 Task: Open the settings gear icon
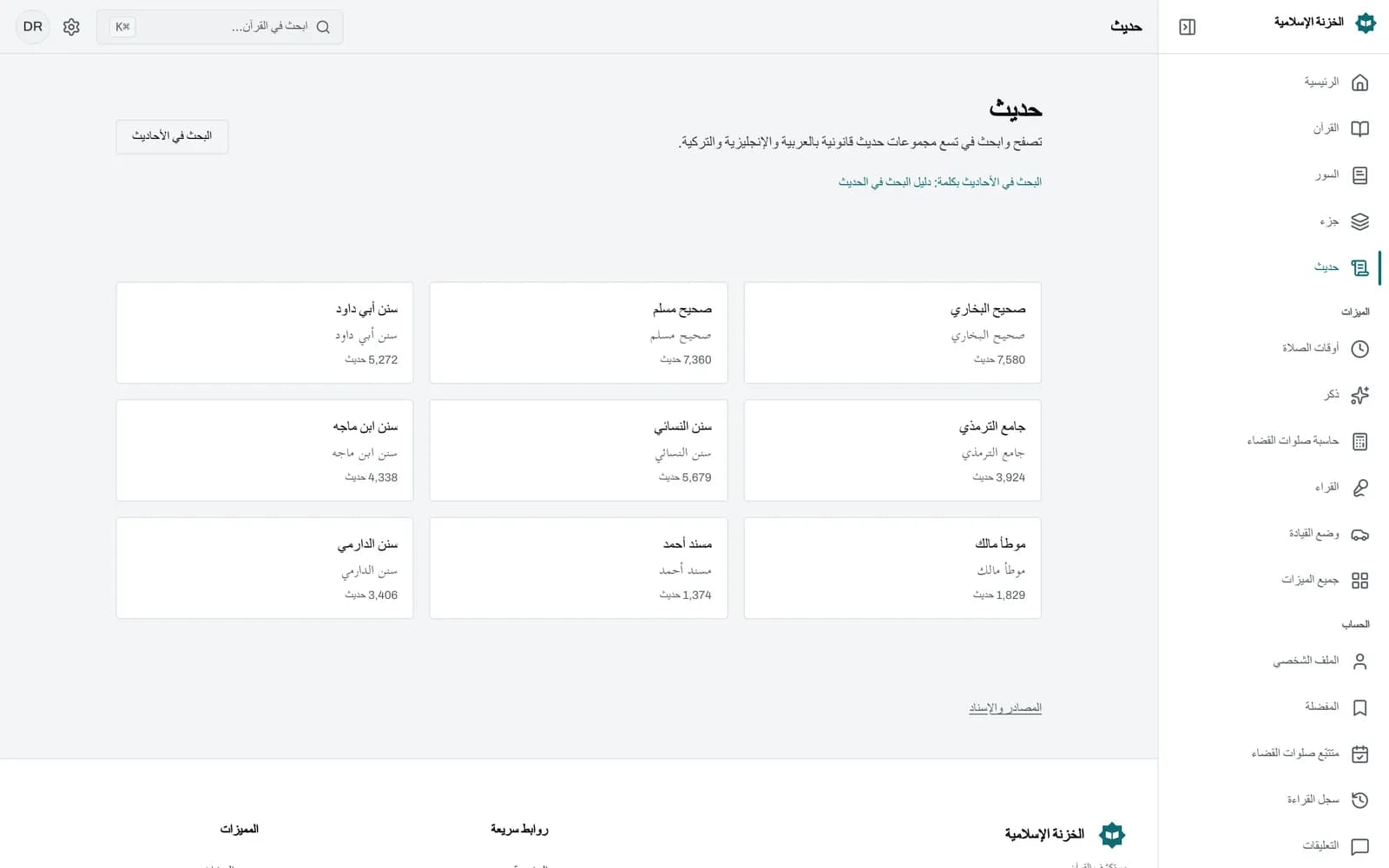71,27
